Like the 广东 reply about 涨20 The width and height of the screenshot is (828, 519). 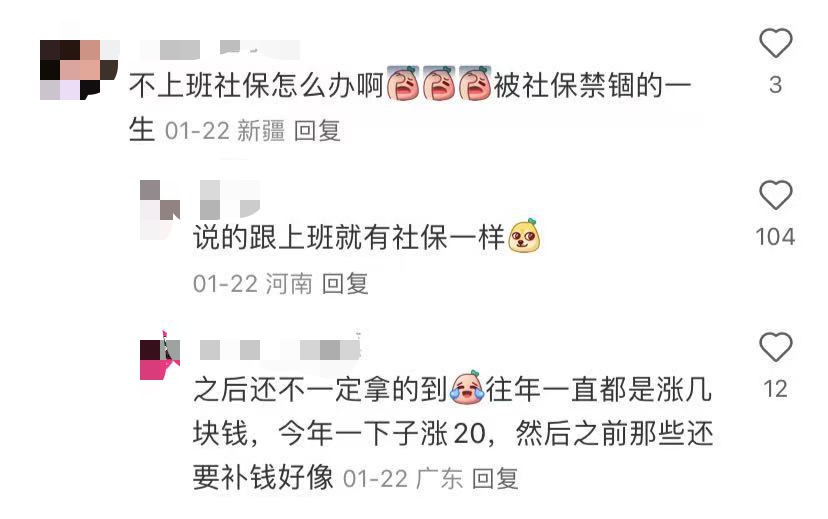click(x=775, y=347)
